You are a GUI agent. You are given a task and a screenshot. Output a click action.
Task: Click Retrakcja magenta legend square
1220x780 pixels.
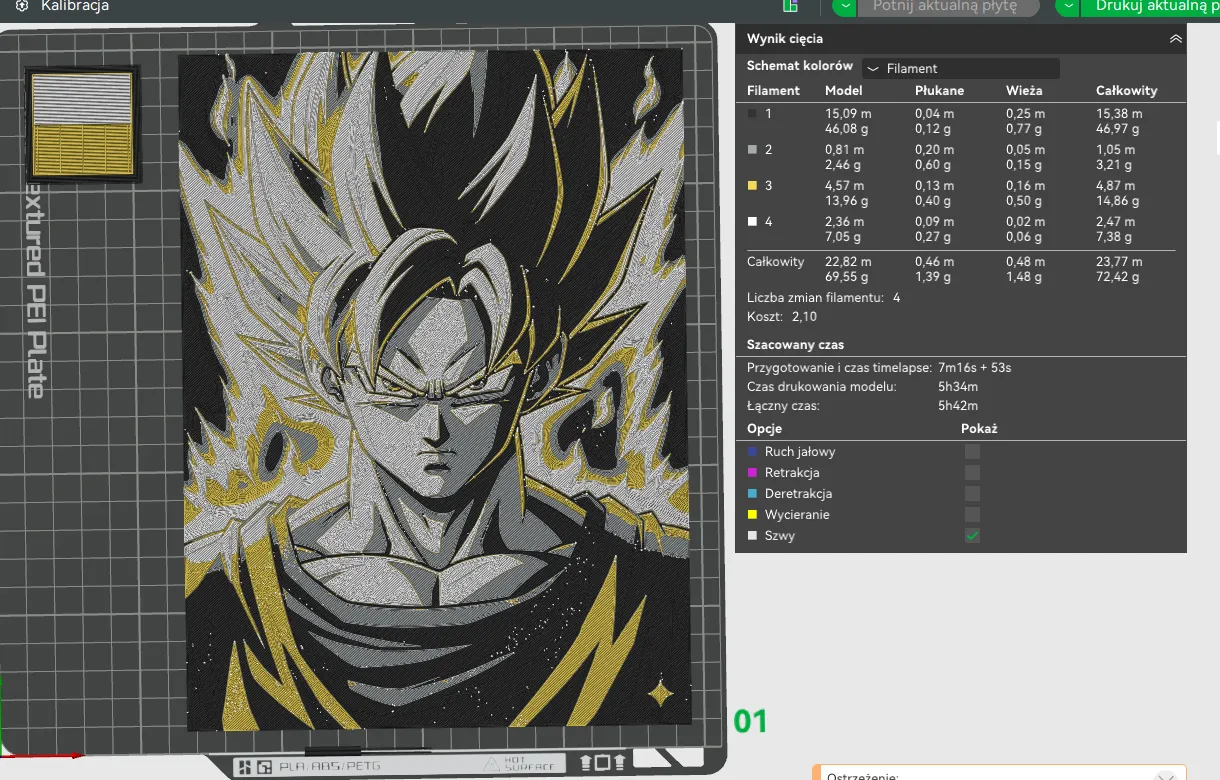[752, 473]
